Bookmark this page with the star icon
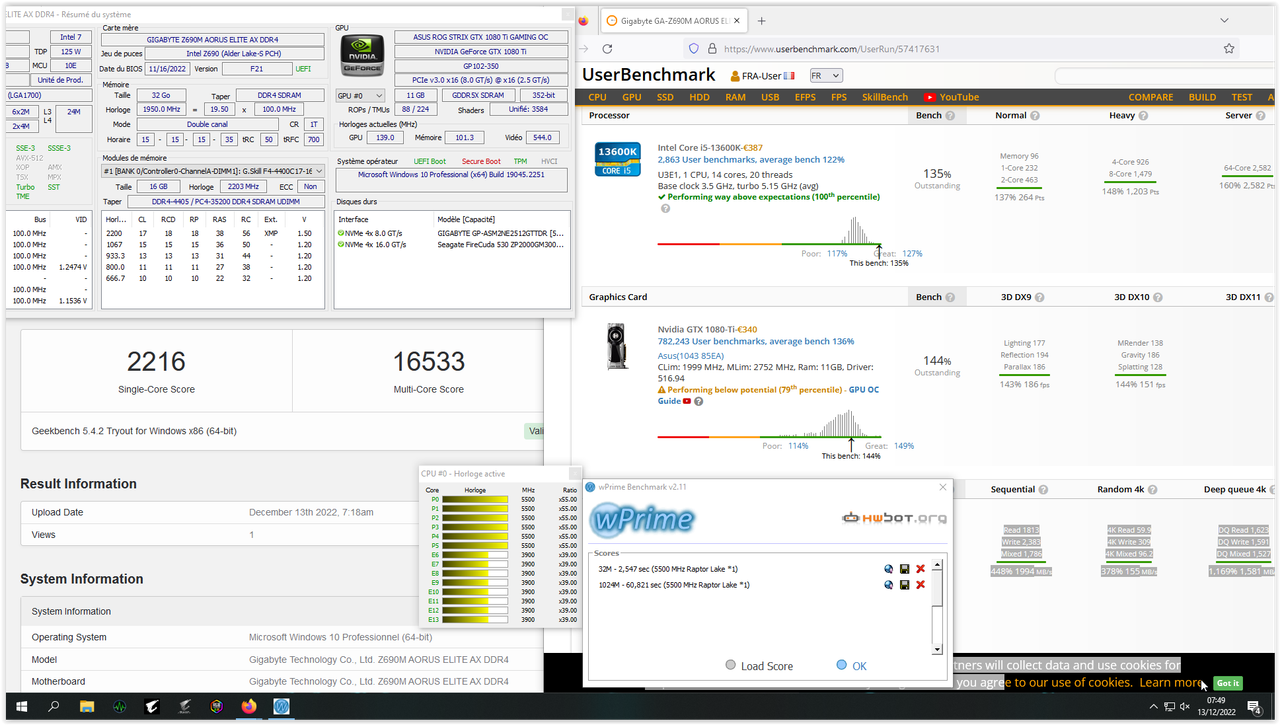 (x=1229, y=48)
